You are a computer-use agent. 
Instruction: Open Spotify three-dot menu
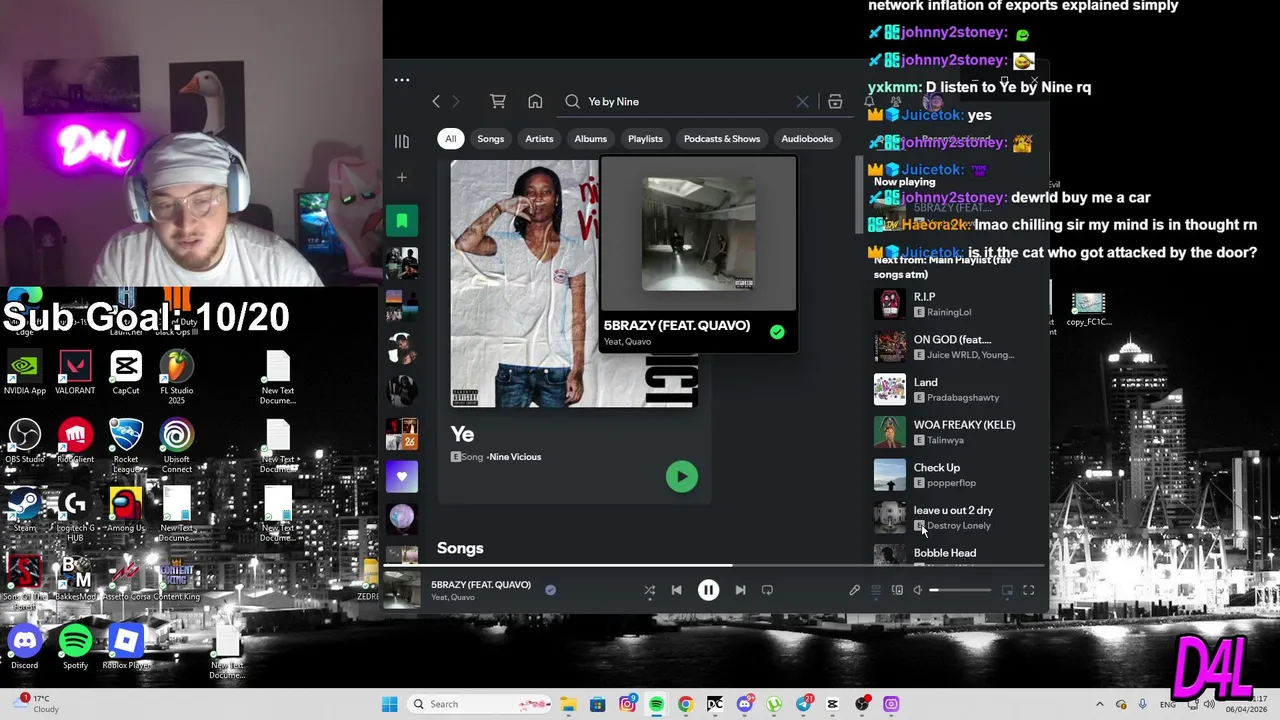coord(402,80)
